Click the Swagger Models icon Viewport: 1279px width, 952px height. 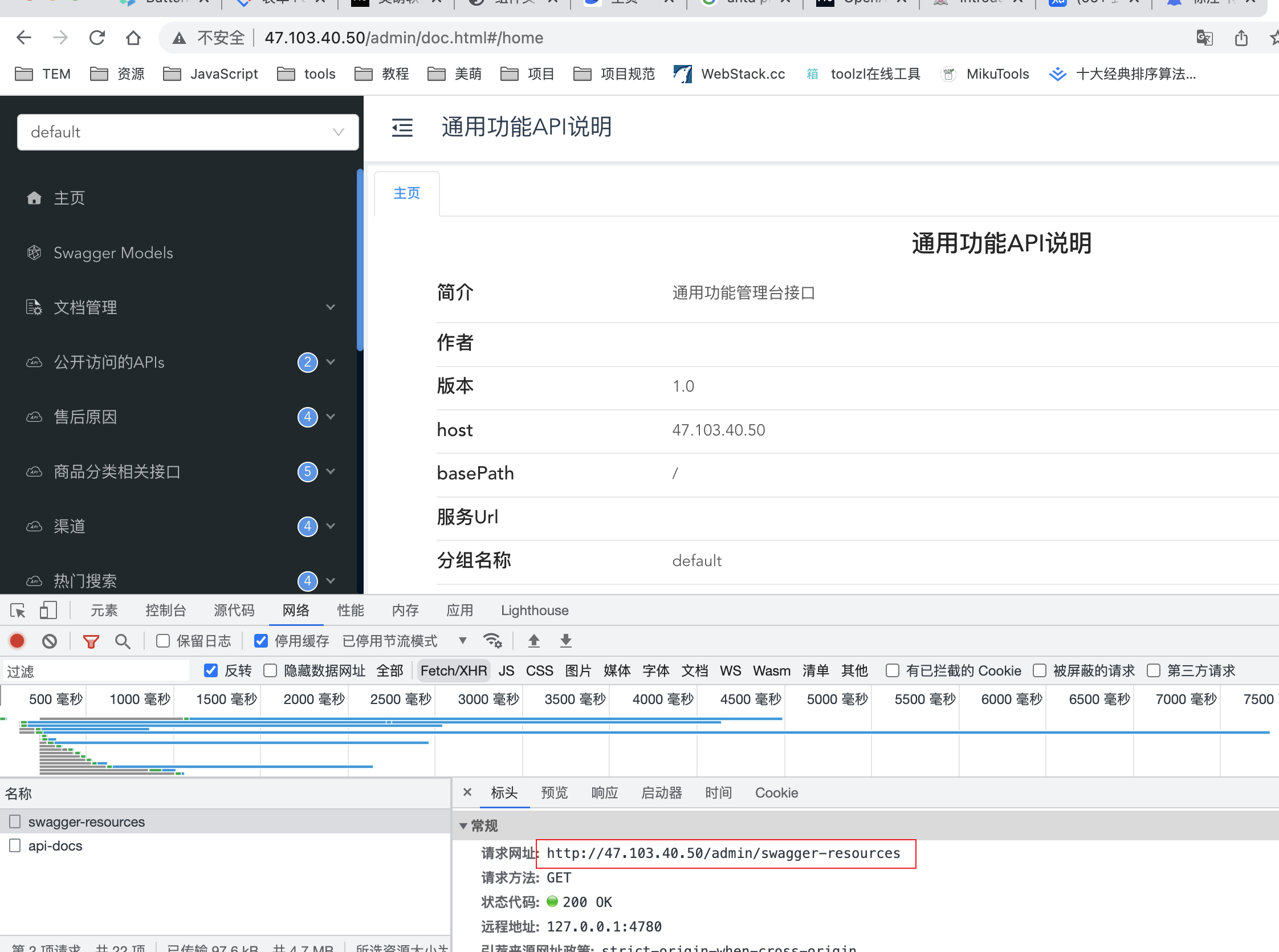34,253
